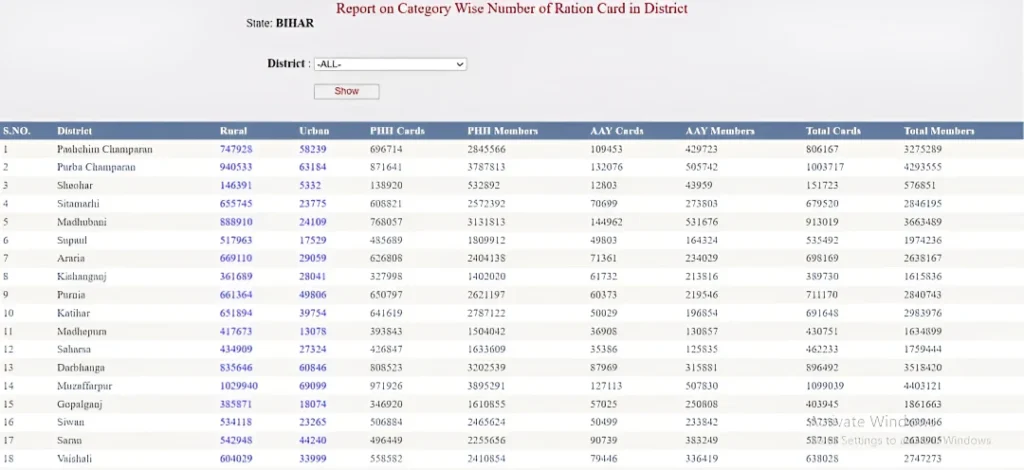Open Katihar Urban value 39754
1024x470 pixels.
coord(313,313)
